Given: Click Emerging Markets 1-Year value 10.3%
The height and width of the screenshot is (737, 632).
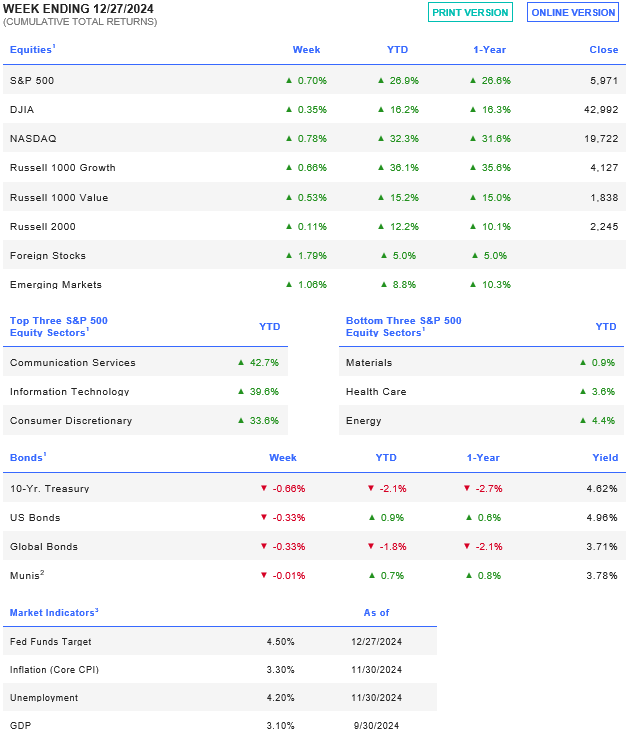Looking at the screenshot, I should pos(496,285).
